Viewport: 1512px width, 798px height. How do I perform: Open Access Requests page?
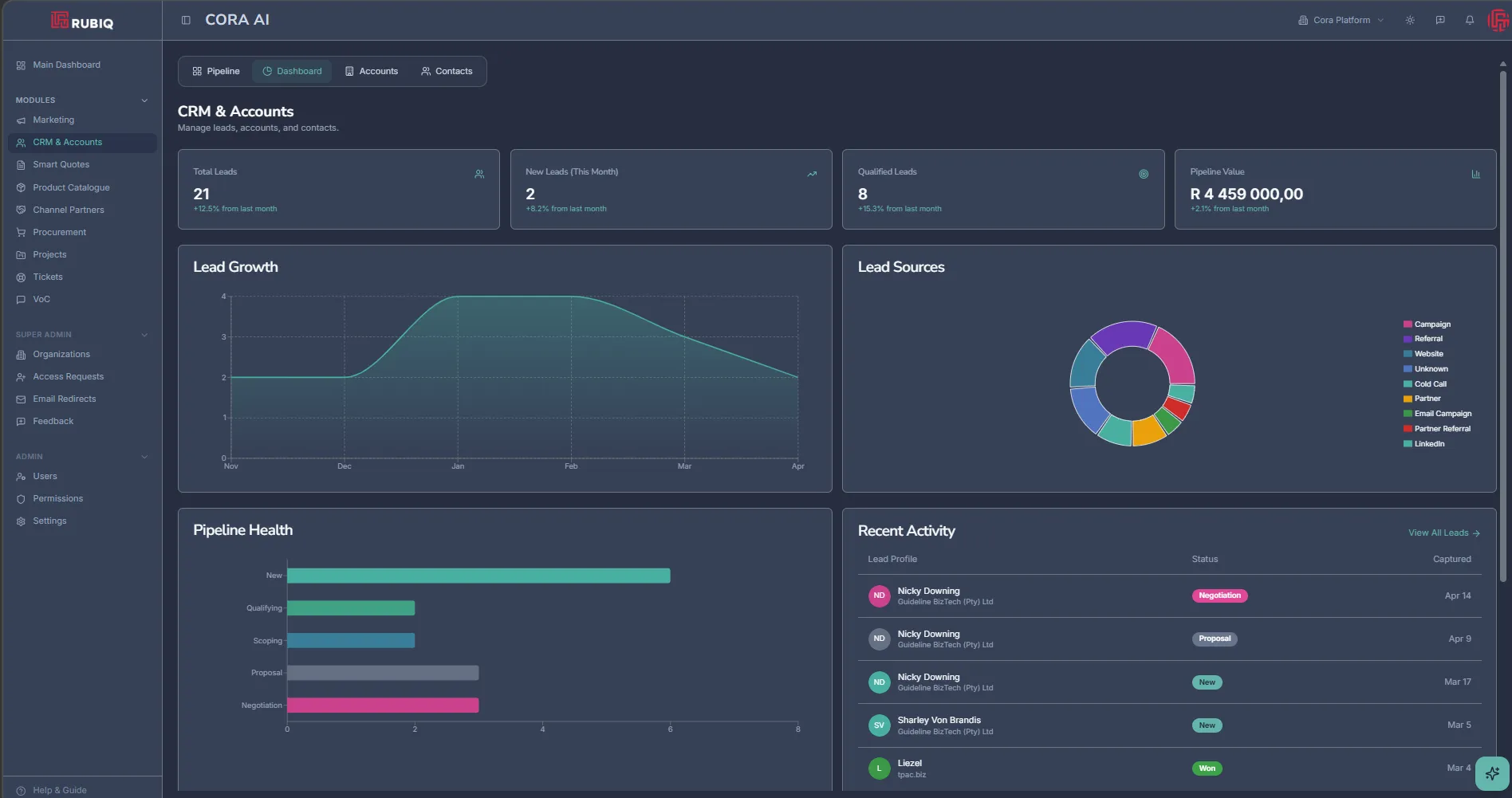(68, 376)
